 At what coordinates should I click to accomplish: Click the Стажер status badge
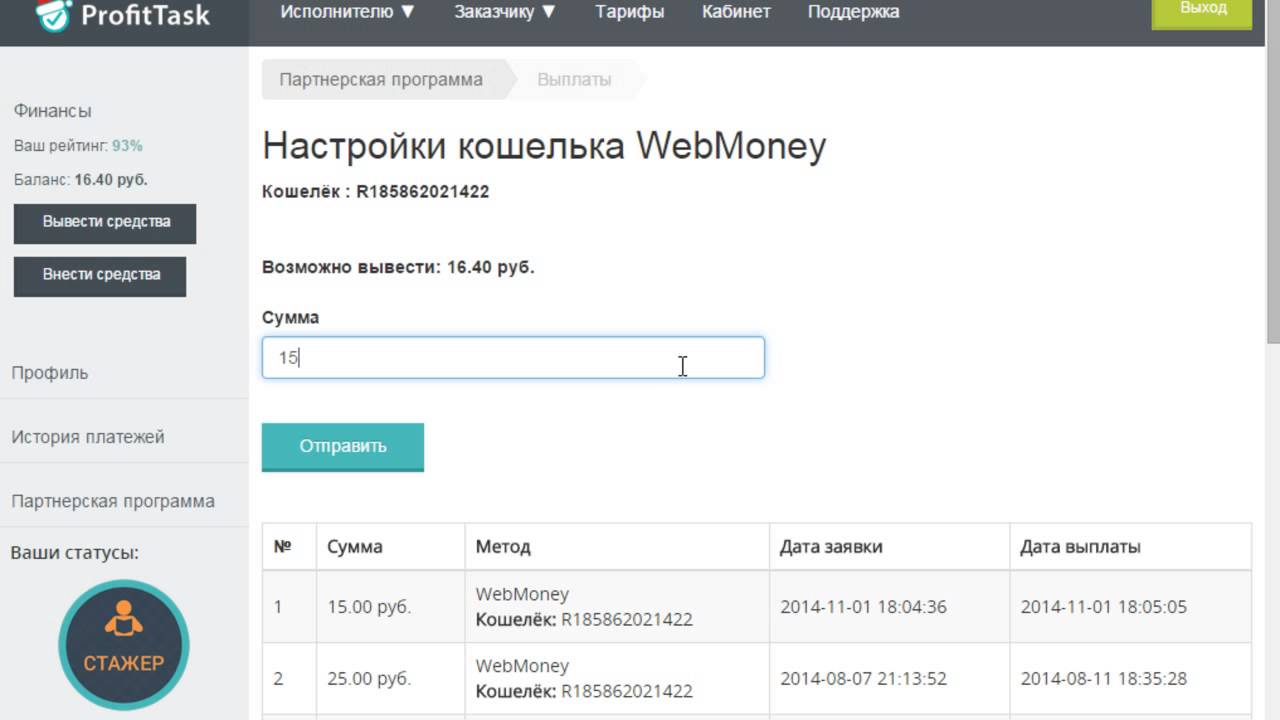coord(124,645)
